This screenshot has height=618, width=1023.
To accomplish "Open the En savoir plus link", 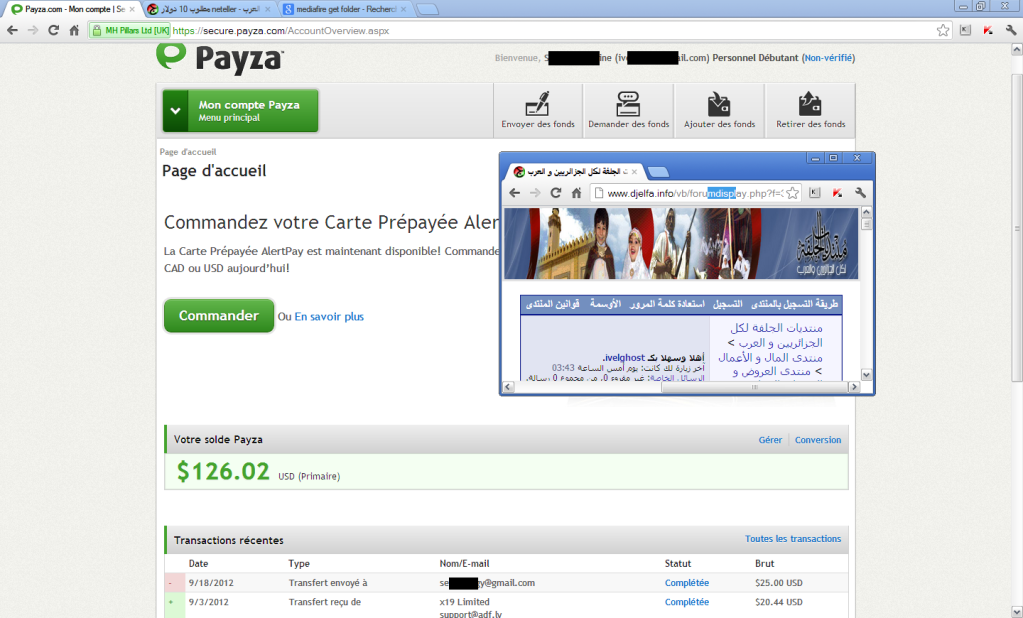I will pyautogui.click(x=329, y=317).
